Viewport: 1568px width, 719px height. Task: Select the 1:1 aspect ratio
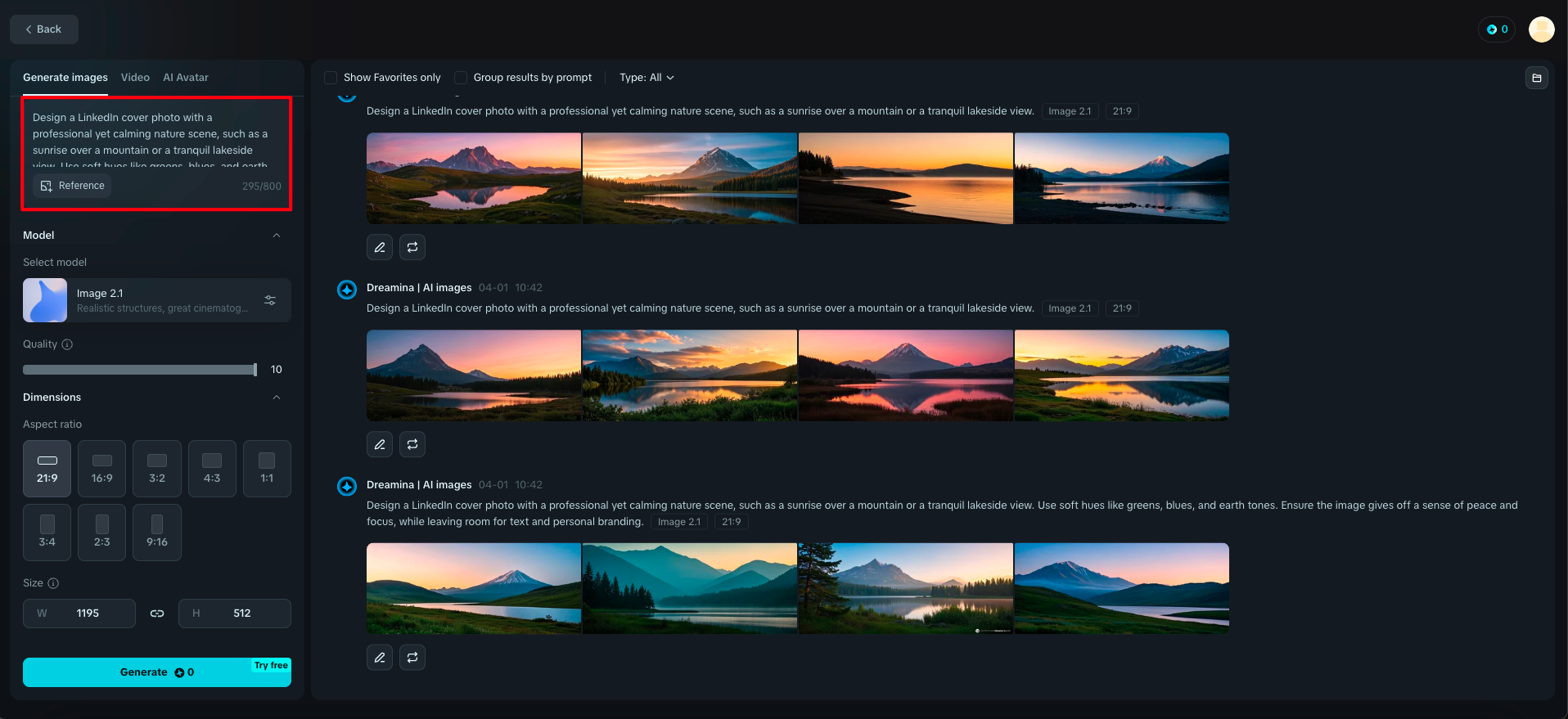pos(267,469)
